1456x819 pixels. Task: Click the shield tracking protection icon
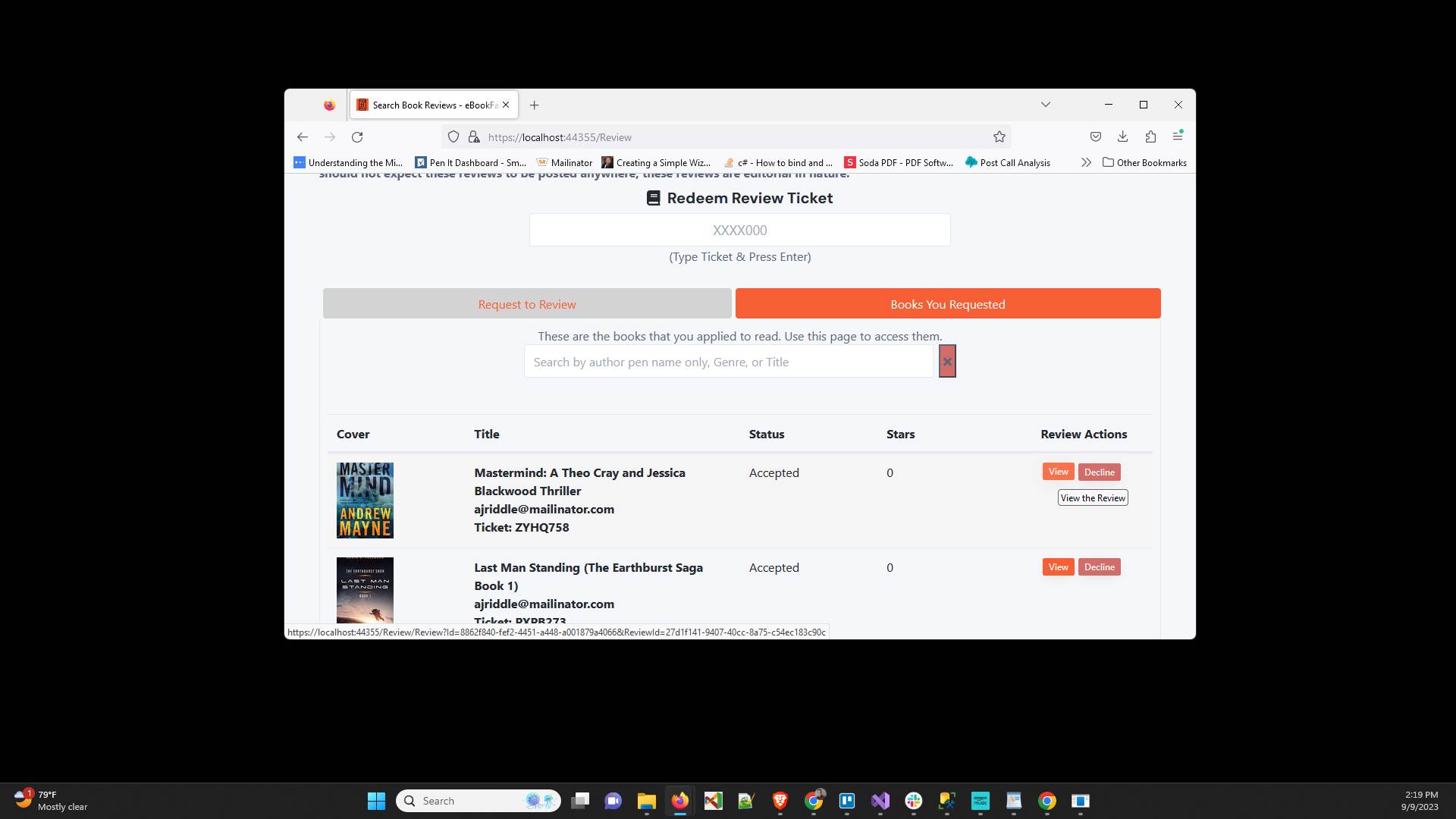(x=453, y=137)
